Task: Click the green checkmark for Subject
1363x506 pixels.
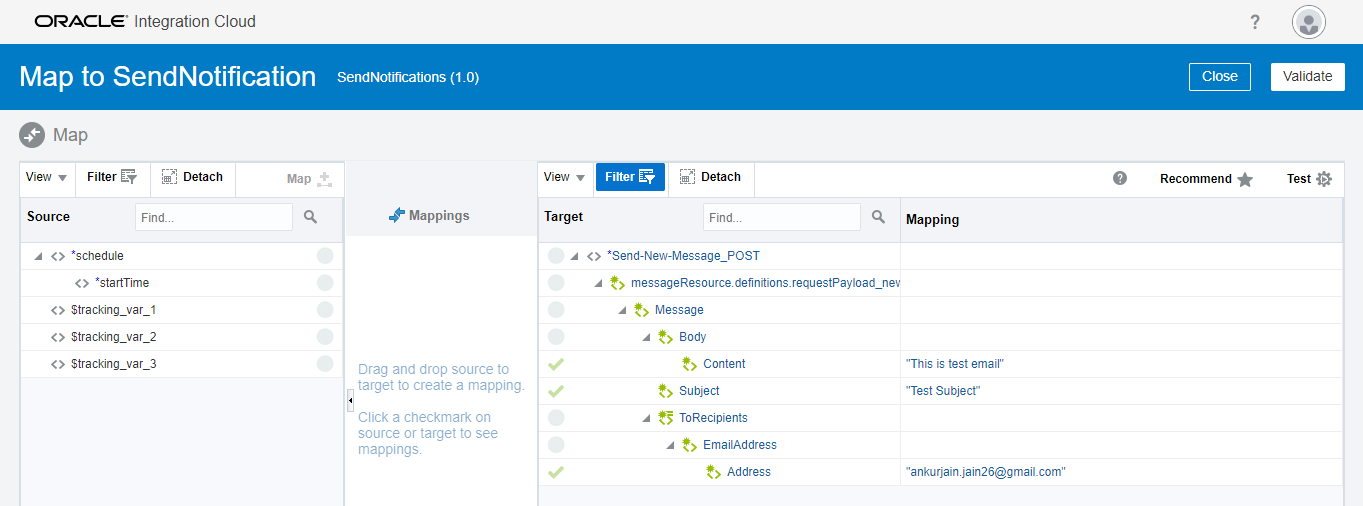Action: point(556,391)
